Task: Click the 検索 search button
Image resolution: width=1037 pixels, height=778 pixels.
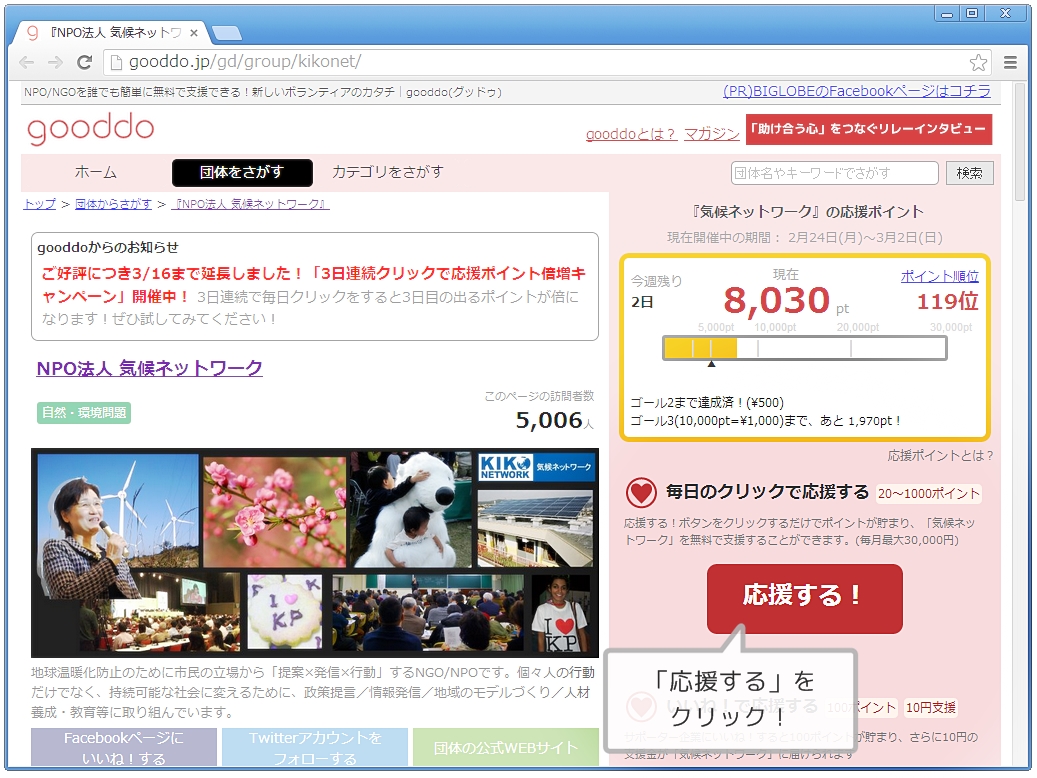Action: 970,173
